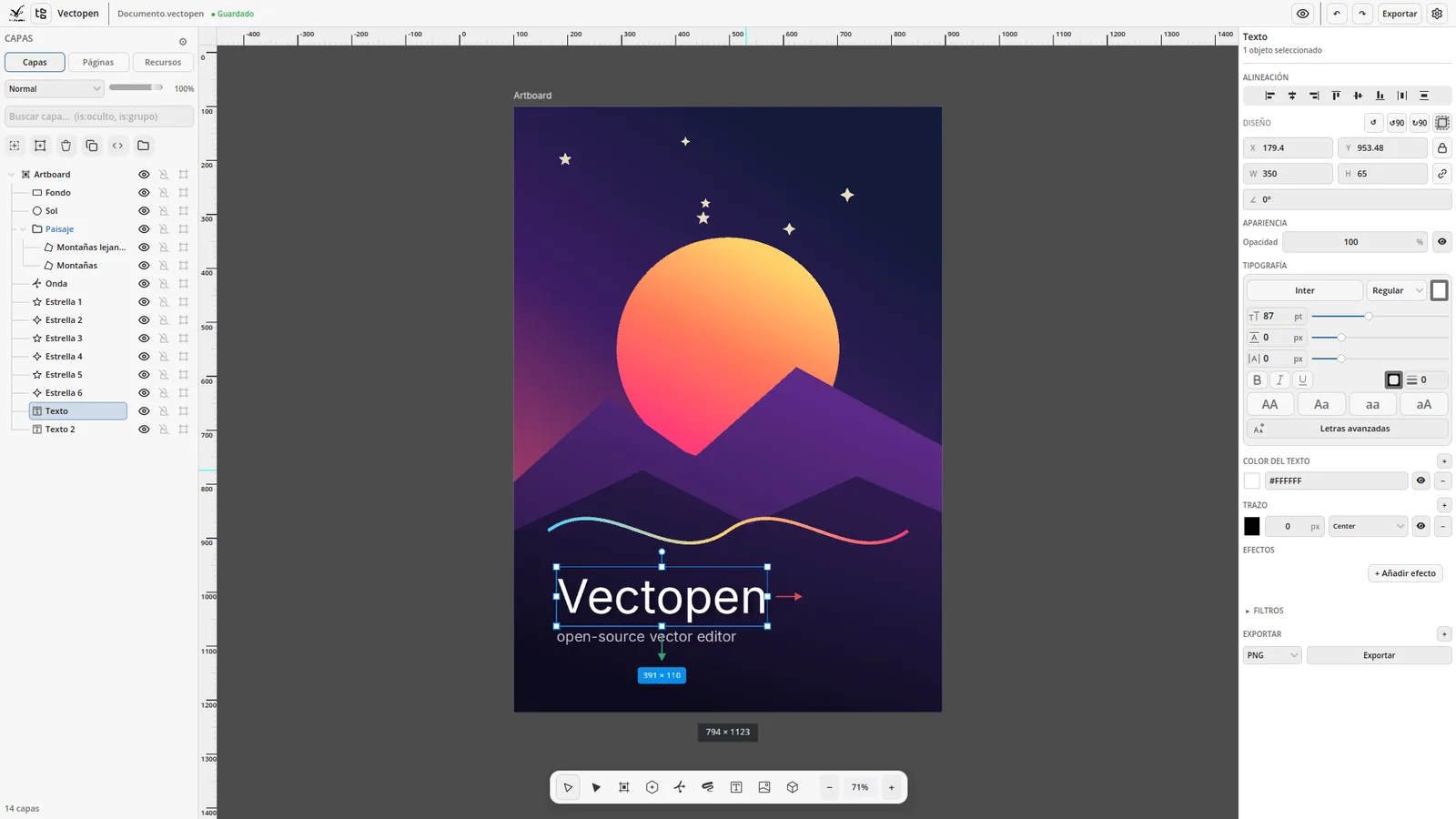Toggle opacity visibility eye in Apariencia
Screen dimensions: 1456x819
[1442, 242]
